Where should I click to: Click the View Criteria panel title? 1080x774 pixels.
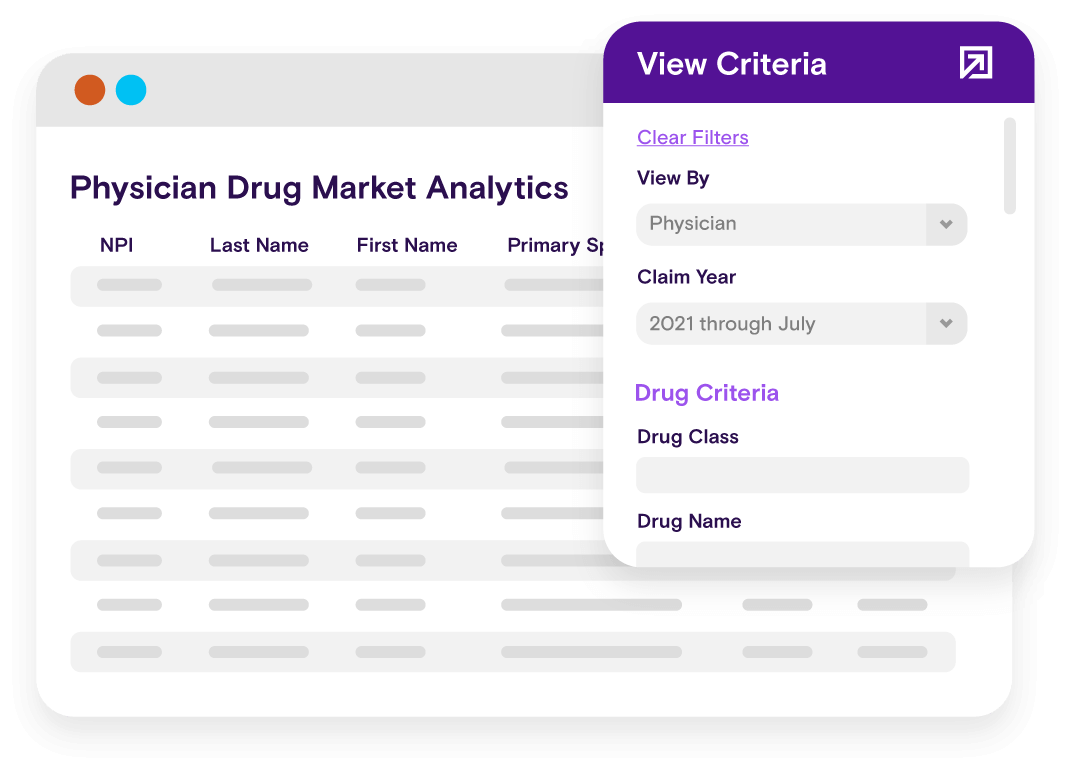pos(731,64)
